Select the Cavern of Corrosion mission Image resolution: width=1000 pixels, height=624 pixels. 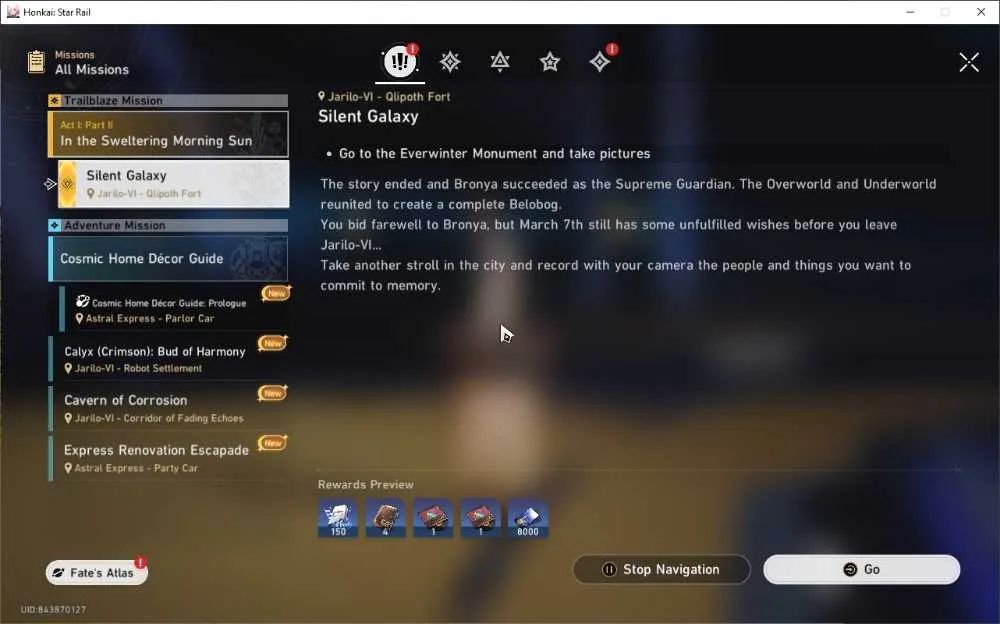click(x=168, y=408)
